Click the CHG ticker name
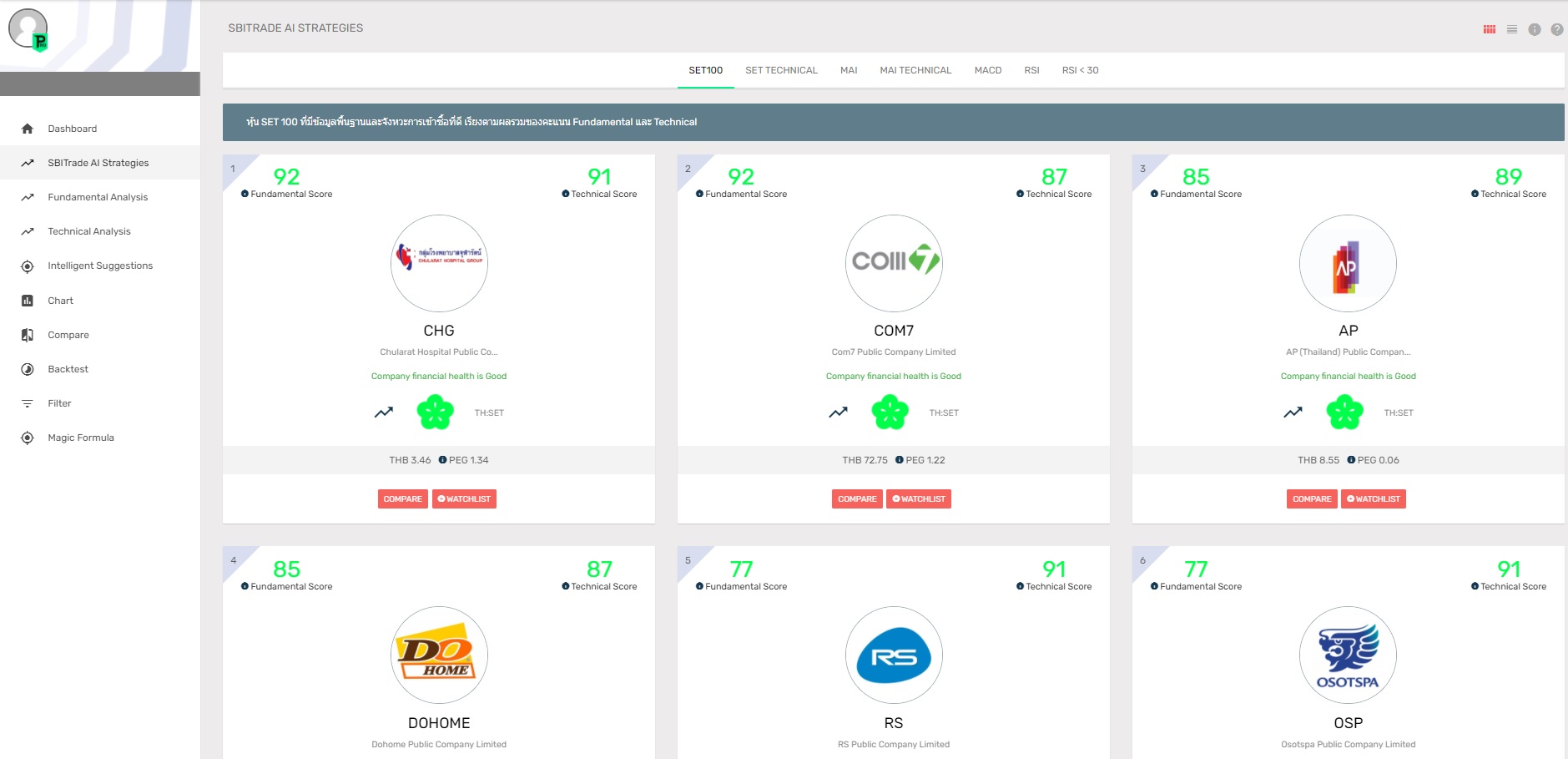1568x759 pixels. pyautogui.click(x=439, y=331)
